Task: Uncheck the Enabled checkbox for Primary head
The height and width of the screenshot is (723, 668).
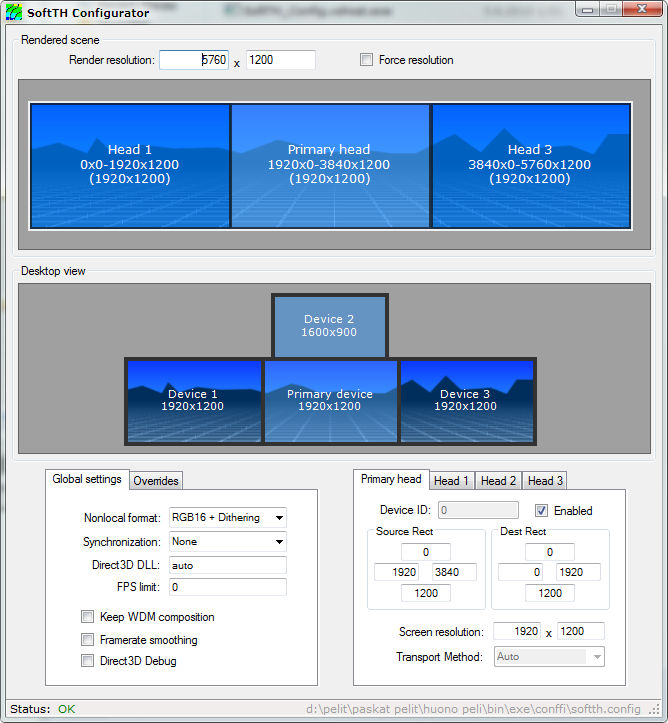Action: [x=541, y=510]
